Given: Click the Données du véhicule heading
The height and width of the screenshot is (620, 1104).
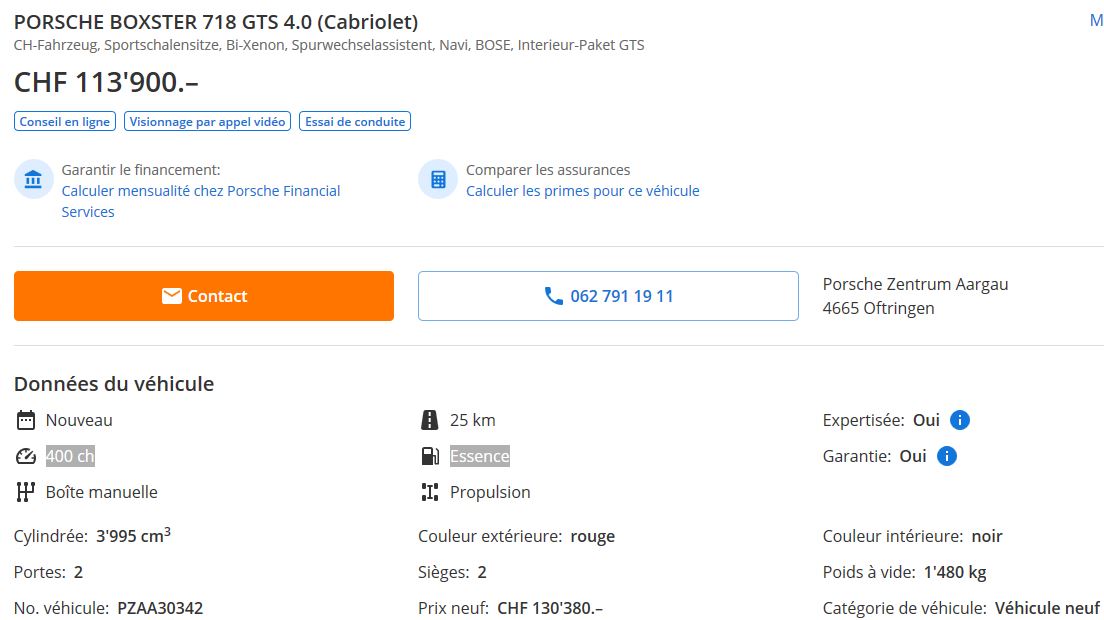Looking at the screenshot, I should click(114, 384).
